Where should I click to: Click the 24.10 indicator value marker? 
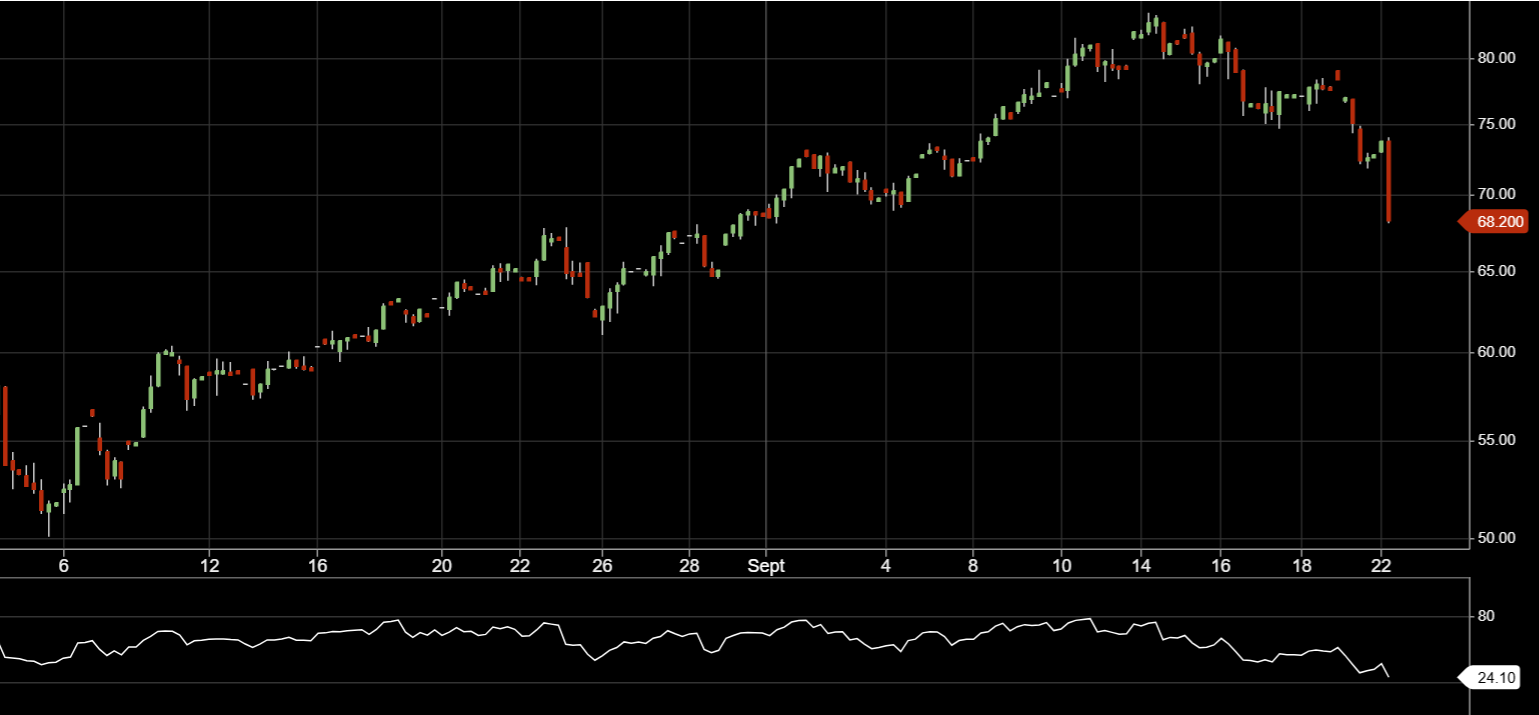(1491, 678)
